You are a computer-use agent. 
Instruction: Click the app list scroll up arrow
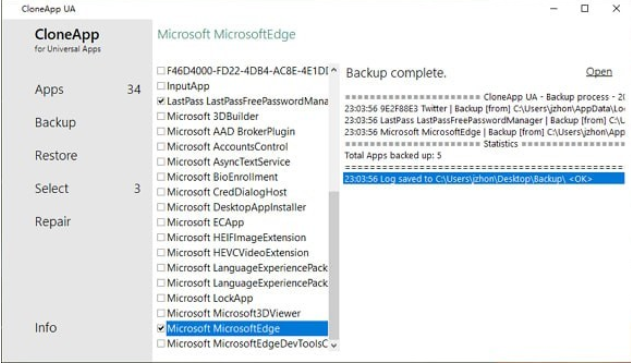click(334, 70)
